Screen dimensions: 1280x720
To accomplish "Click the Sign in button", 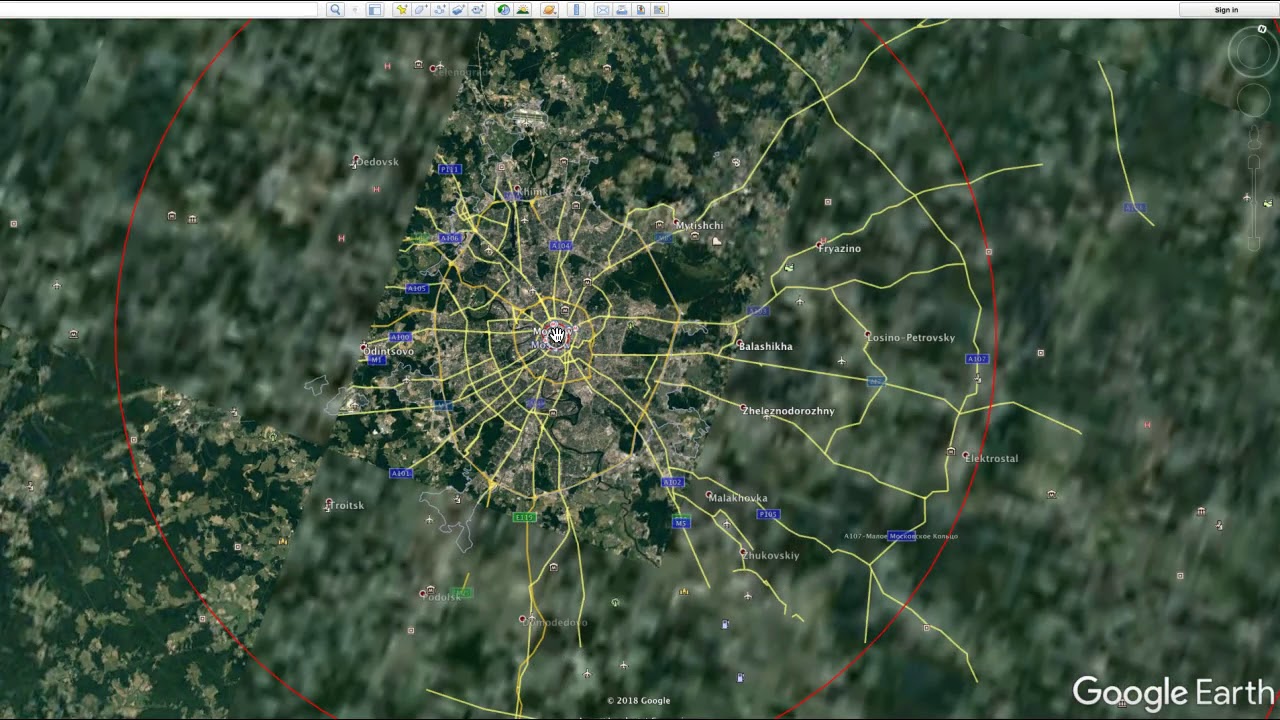I will coord(1226,10).
